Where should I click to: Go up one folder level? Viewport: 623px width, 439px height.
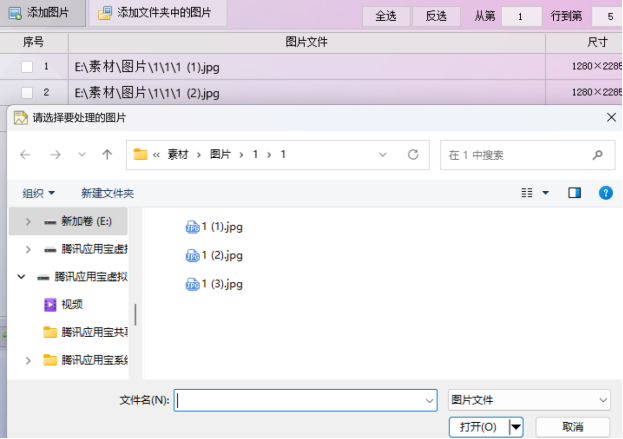107,155
